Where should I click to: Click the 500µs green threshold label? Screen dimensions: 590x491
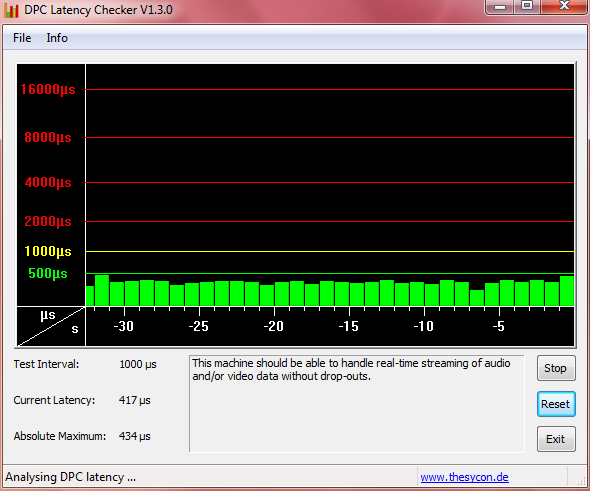(48, 274)
